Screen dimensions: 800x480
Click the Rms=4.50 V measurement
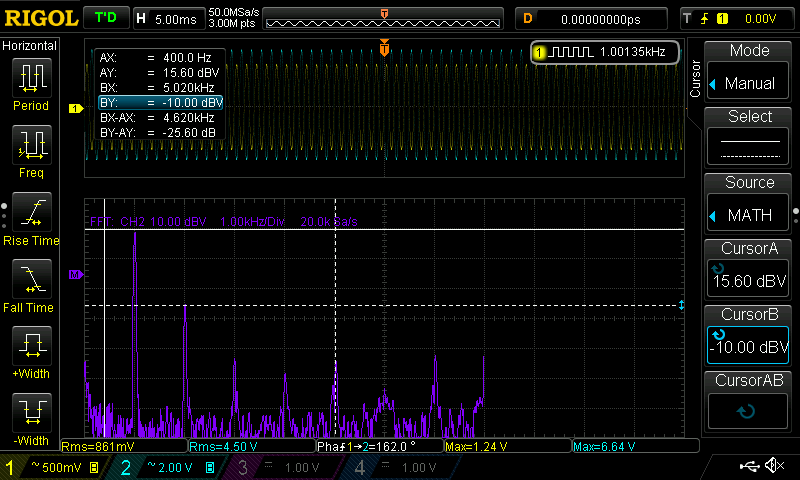coord(252,446)
